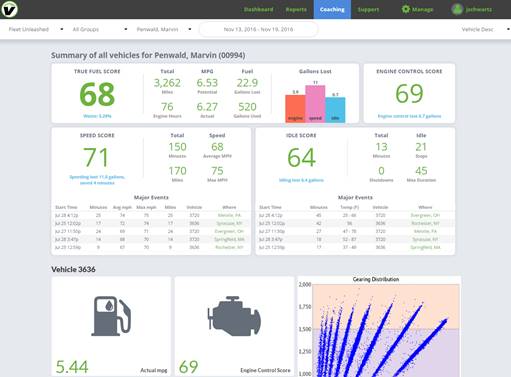Click the Engine Control Score value 69

[x=409, y=94]
